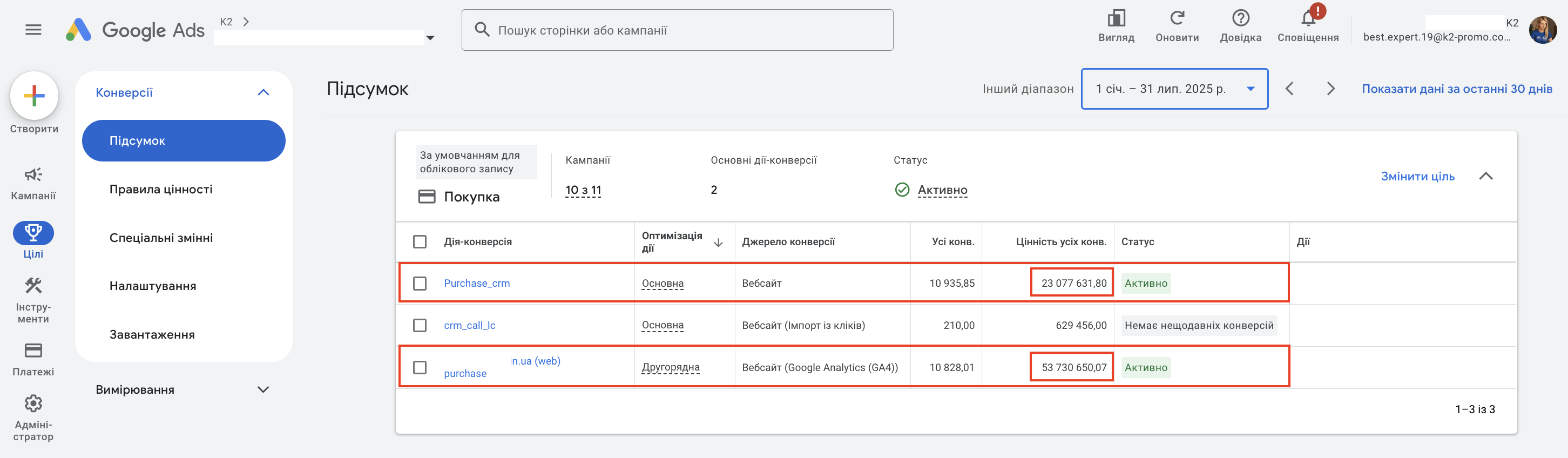Open the account selector dropdown arrow
The image size is (1568, 458).
(430, 38)
